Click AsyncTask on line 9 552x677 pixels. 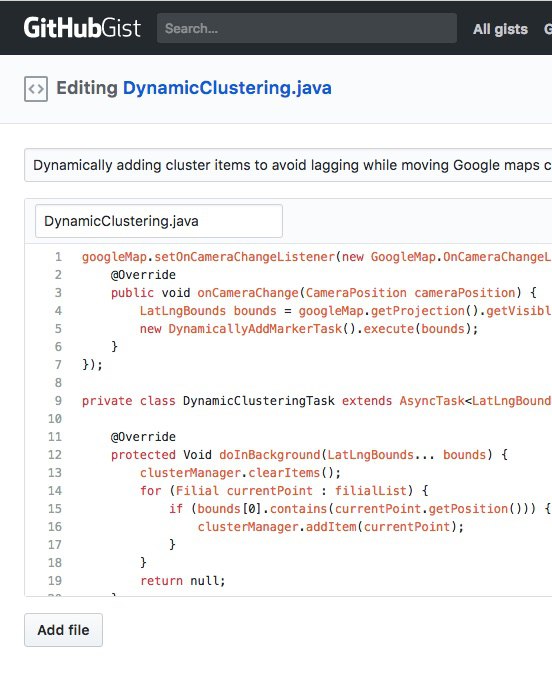(x=432, y=401)
